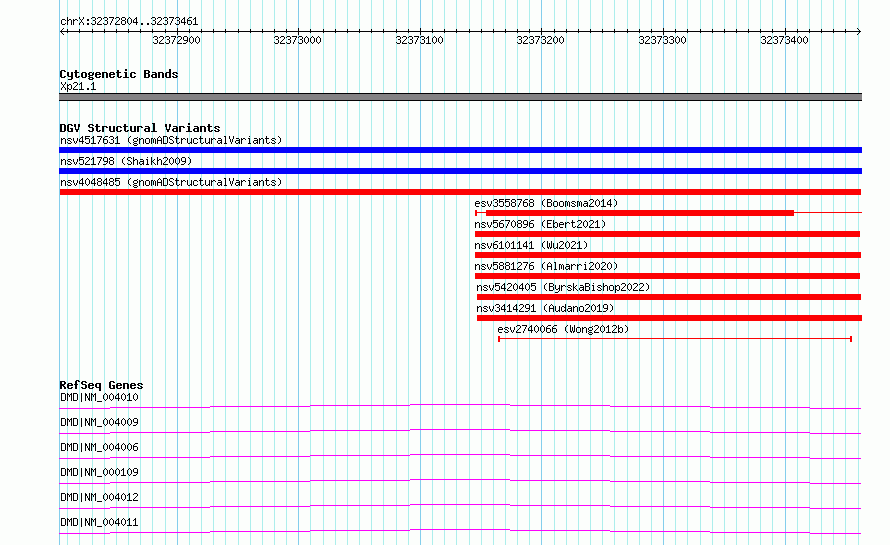Open esv3558768 (Boomsma2014) variant

pyautogui.click(x=546, y=203)
